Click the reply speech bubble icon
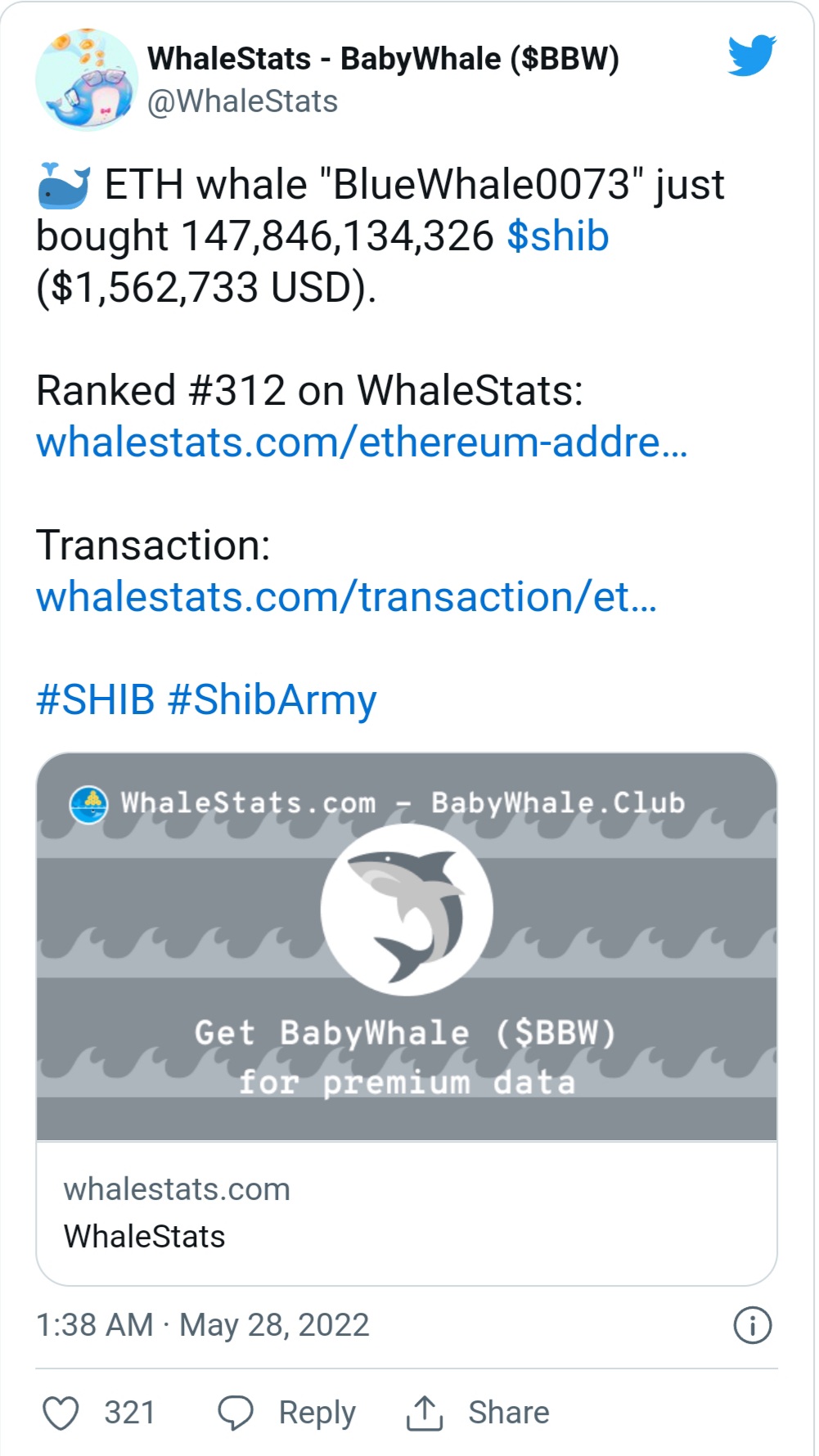This screenshot has width=819, height=1456. 236,1413
